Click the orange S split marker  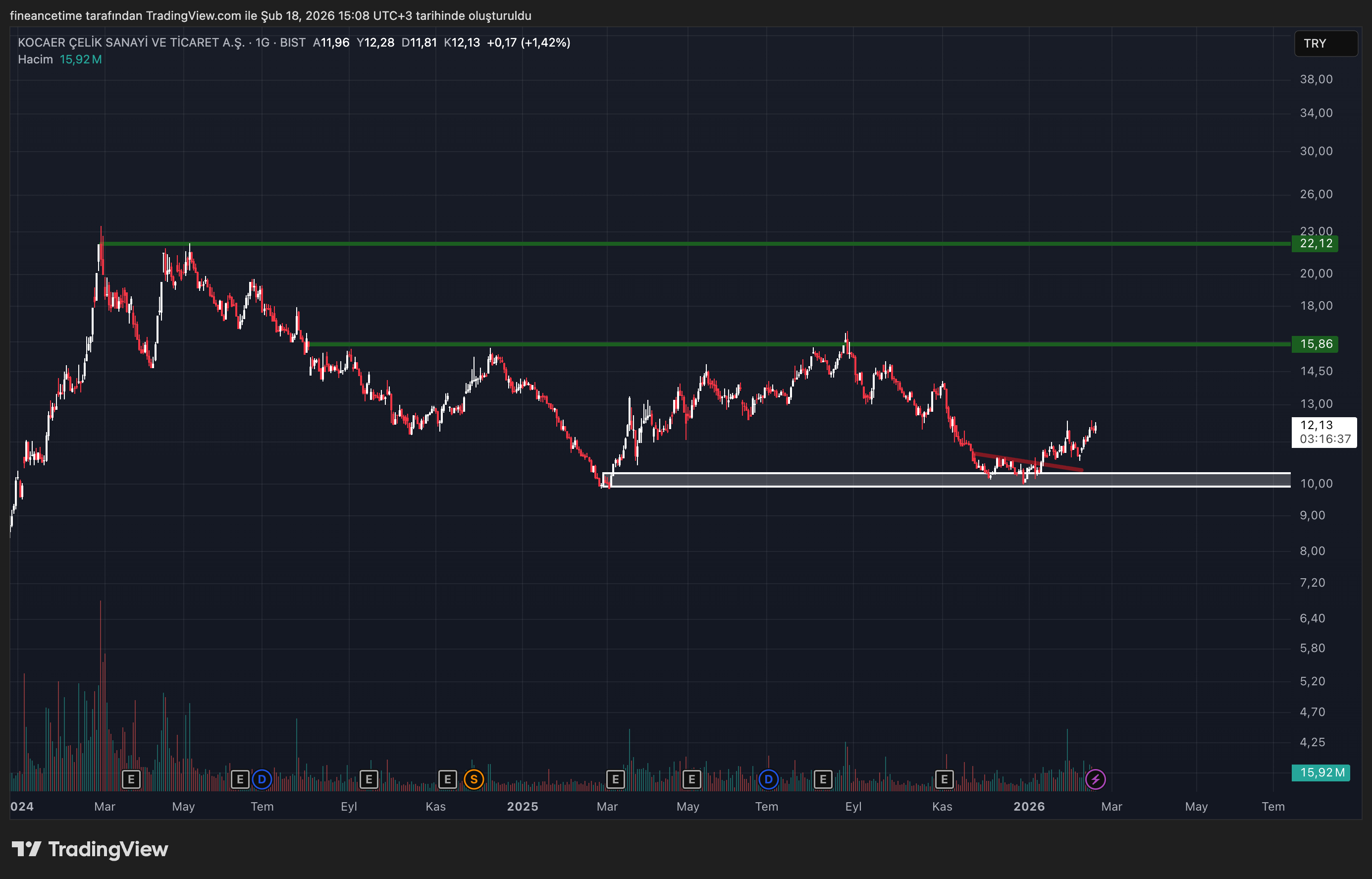pos(474,779)
